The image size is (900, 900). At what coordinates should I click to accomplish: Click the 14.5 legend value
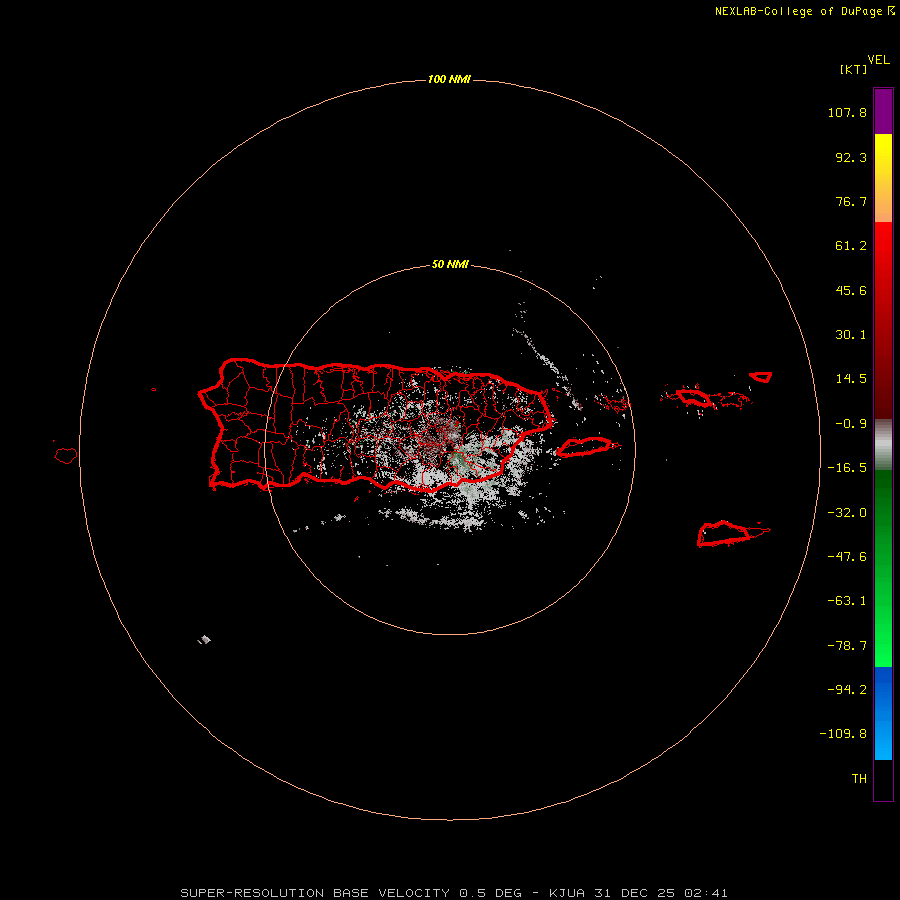point(851,379)
